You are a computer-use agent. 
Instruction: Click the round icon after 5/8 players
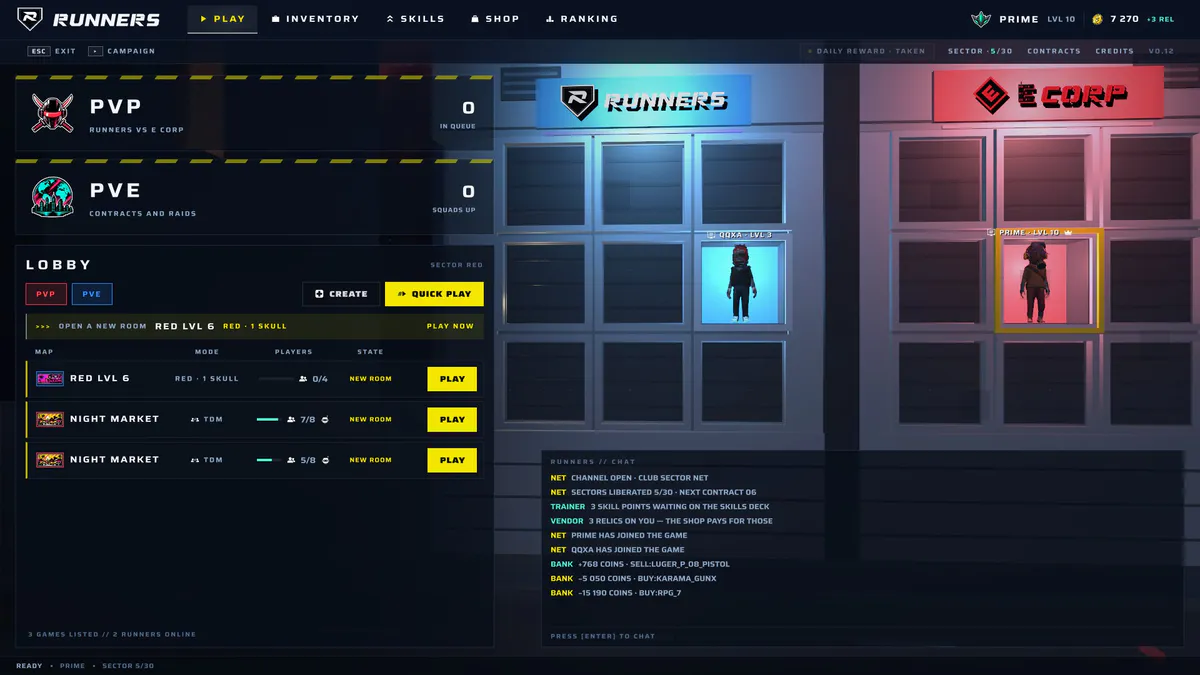325,460
